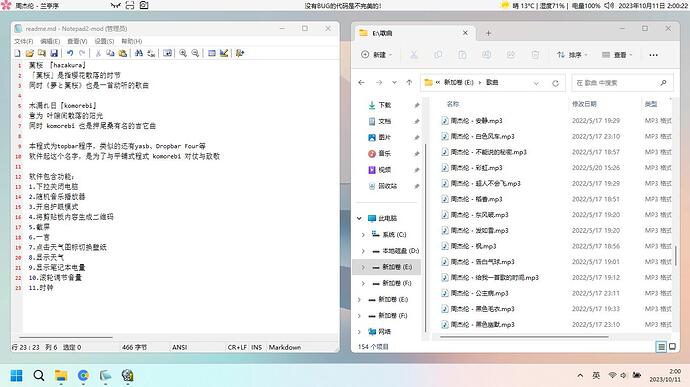Click the Browse folder icon in Notepad2 toolbar
This screenshot has height=387, width=690.
pyautogui.click(x=42, y=53)
